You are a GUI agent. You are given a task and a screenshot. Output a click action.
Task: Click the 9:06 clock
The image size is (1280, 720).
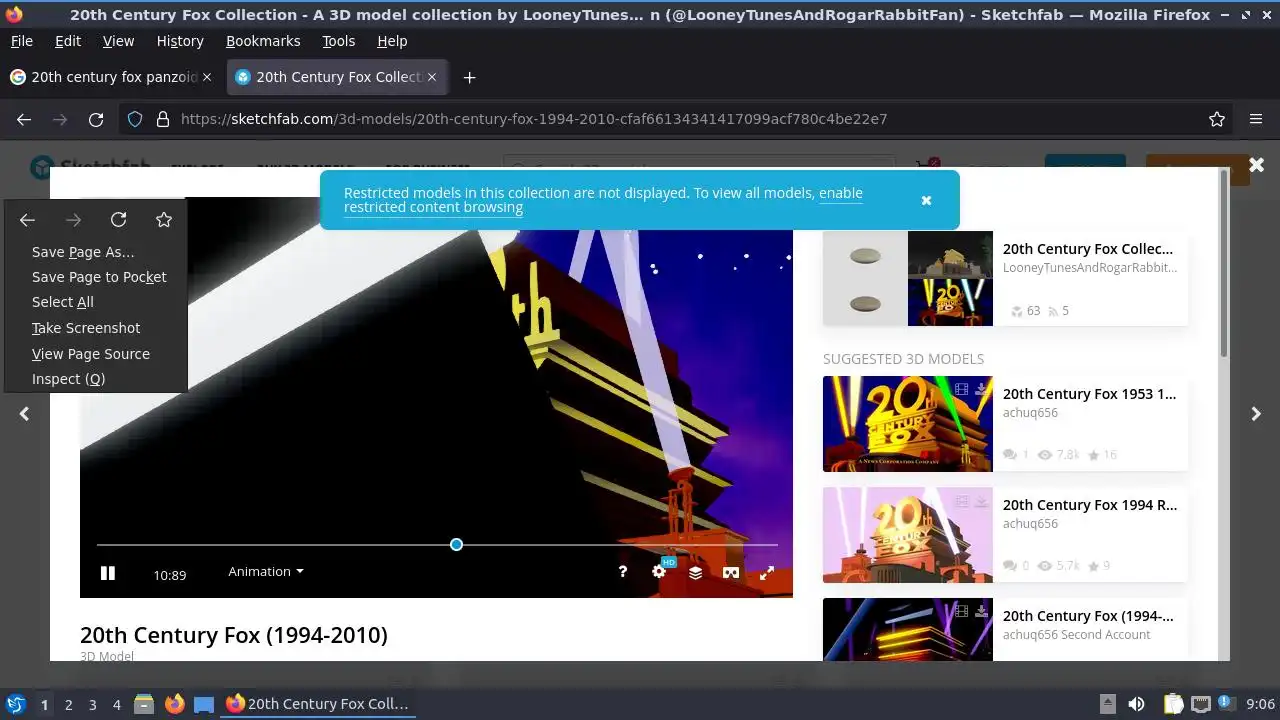(1260, 704)
